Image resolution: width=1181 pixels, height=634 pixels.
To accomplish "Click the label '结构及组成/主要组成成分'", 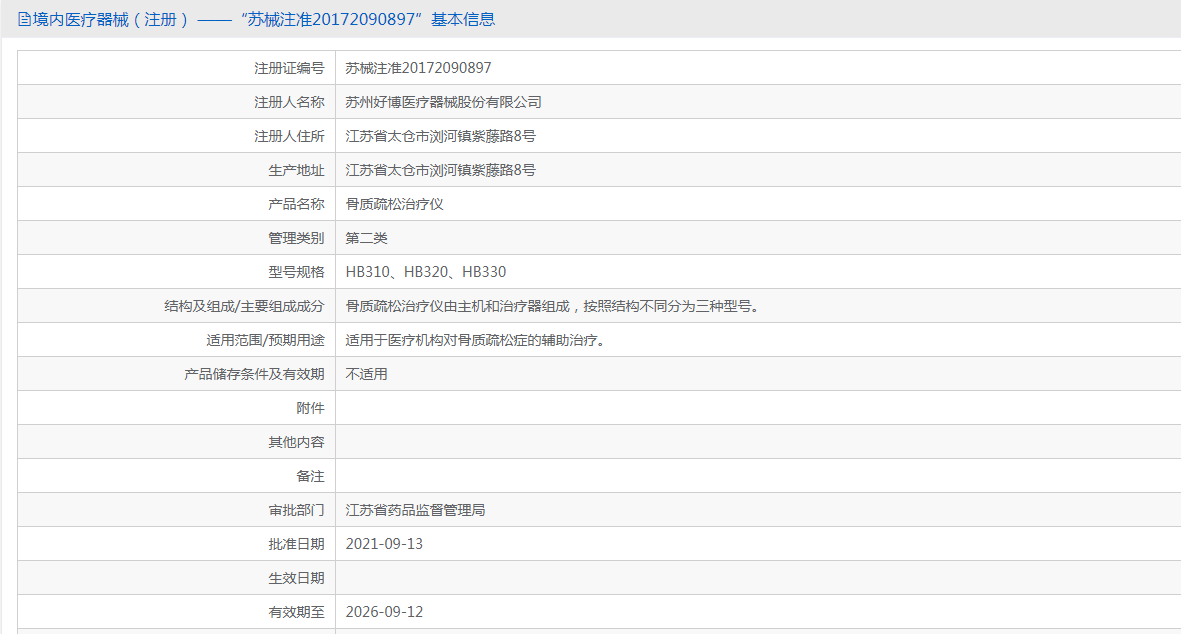I will pos(244,306).
